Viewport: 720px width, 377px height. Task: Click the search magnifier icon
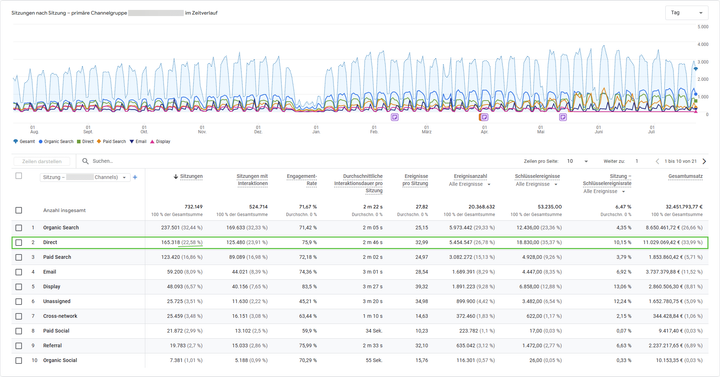[85, 161]
